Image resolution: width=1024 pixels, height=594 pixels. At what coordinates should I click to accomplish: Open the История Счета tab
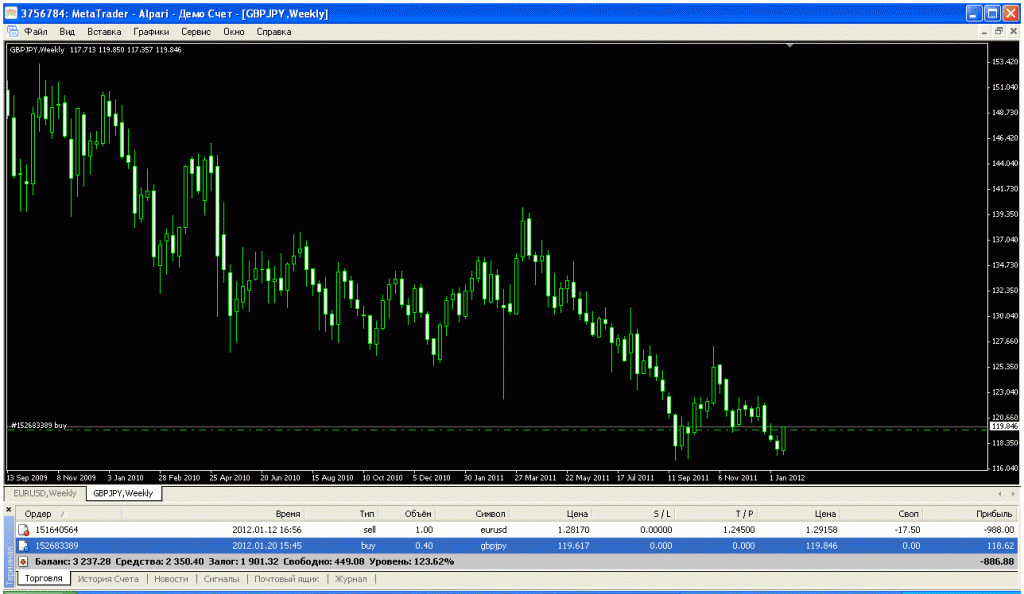tap(108, 579)
